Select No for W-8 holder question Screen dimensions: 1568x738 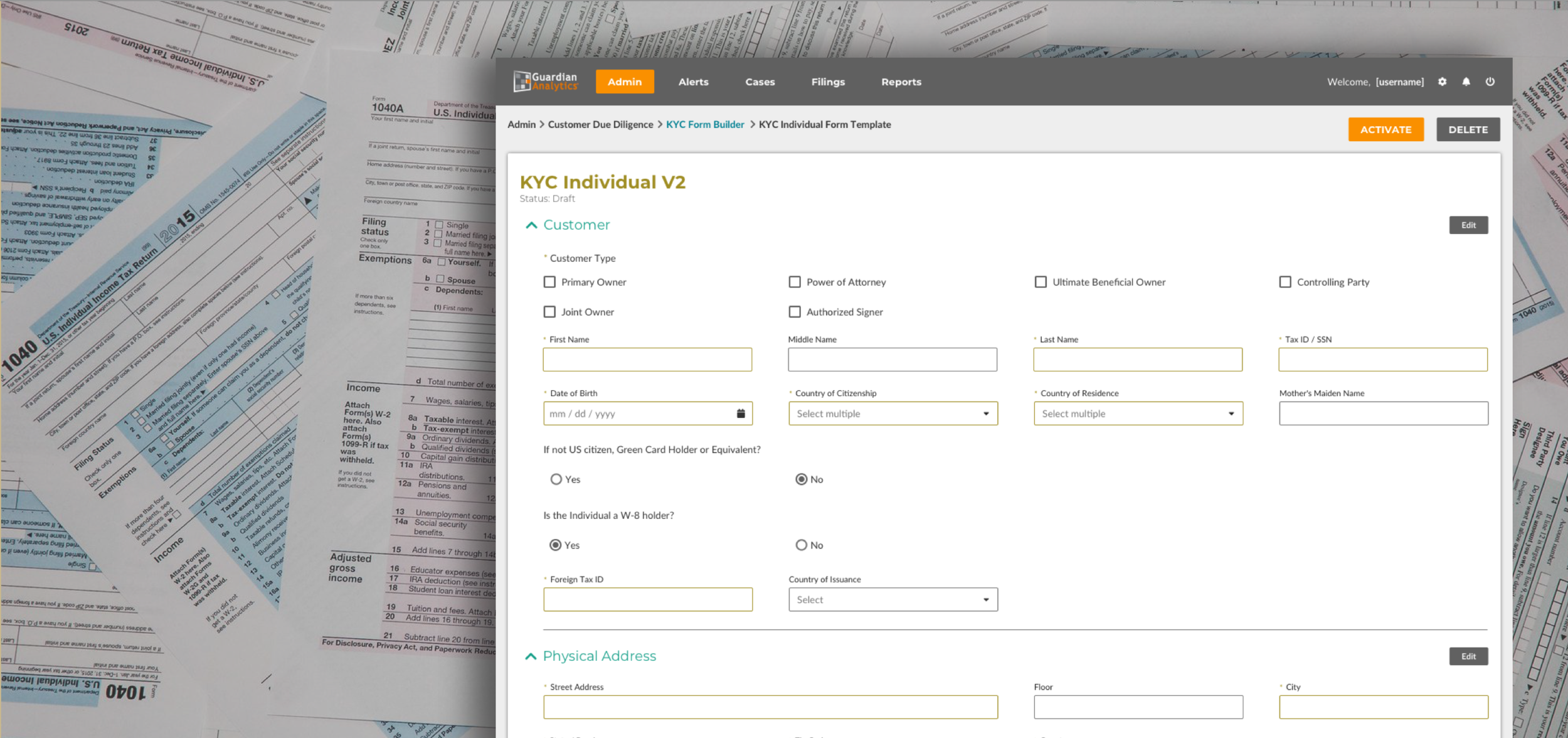[801, 545]
